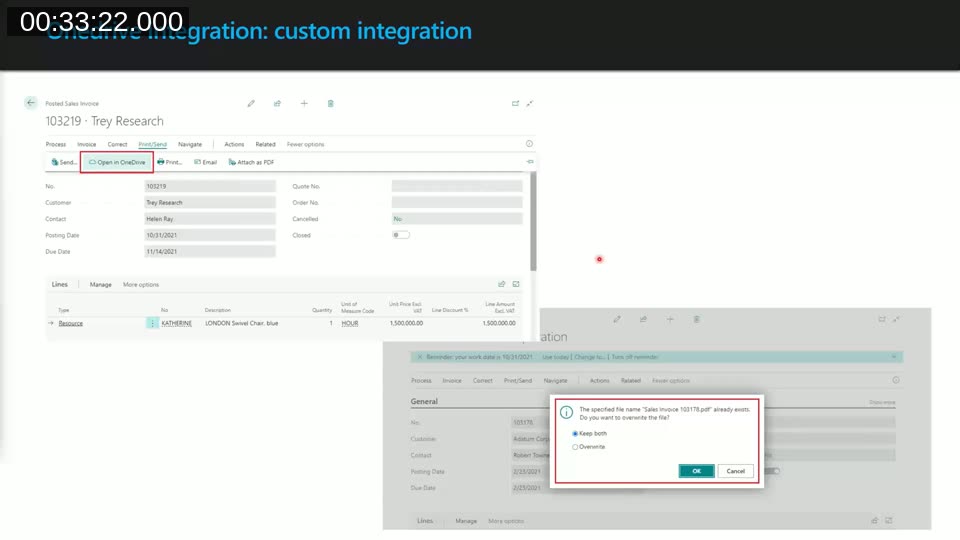
Task: Click the Cancelled field showing No
Action: (457, 219)
